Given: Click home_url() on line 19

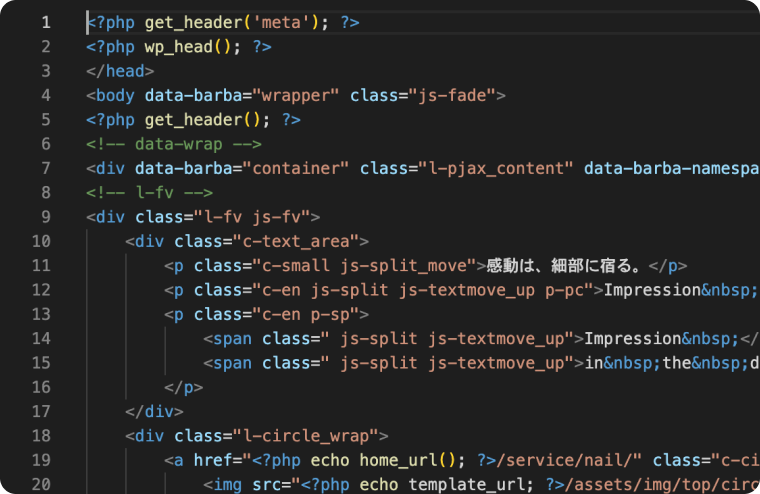Looking at the screenshot, I should [408, 460].
